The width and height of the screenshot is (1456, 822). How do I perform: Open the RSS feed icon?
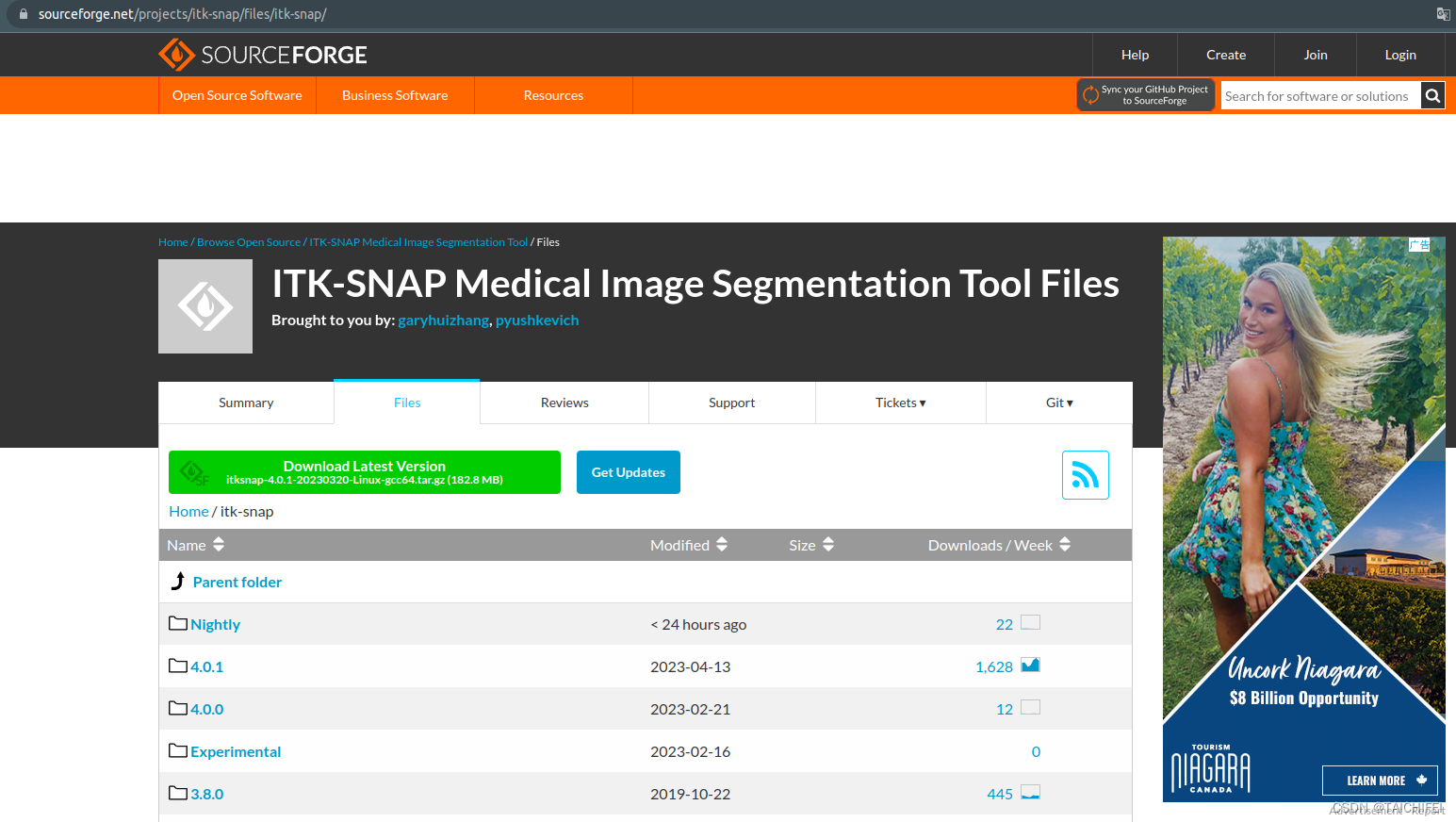click(x=1085, y=474)
